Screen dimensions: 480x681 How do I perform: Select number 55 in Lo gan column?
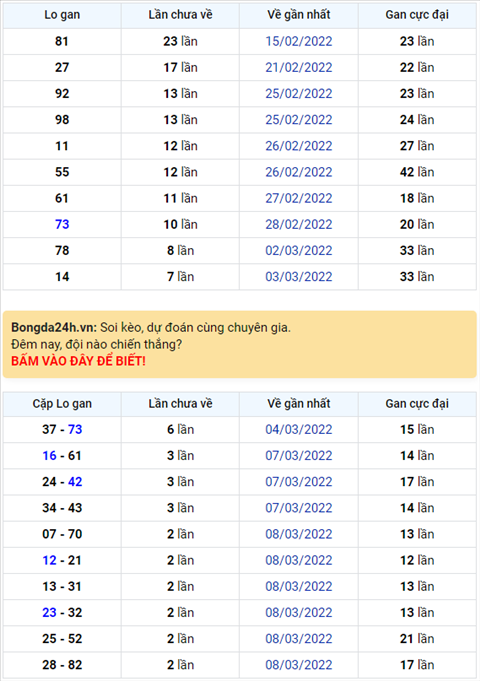[62, 172]
